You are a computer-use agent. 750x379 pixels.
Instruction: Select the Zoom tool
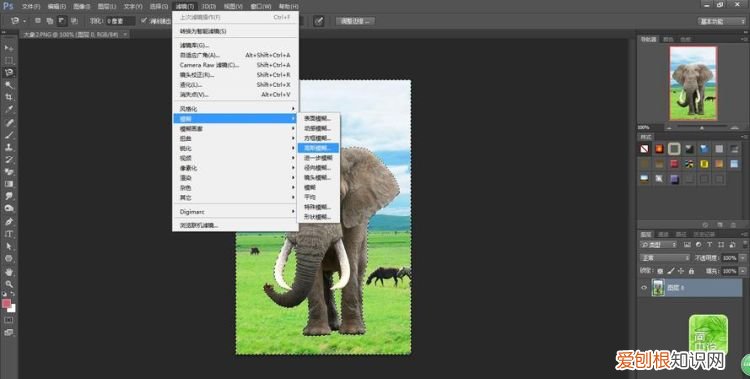(9, 284)
